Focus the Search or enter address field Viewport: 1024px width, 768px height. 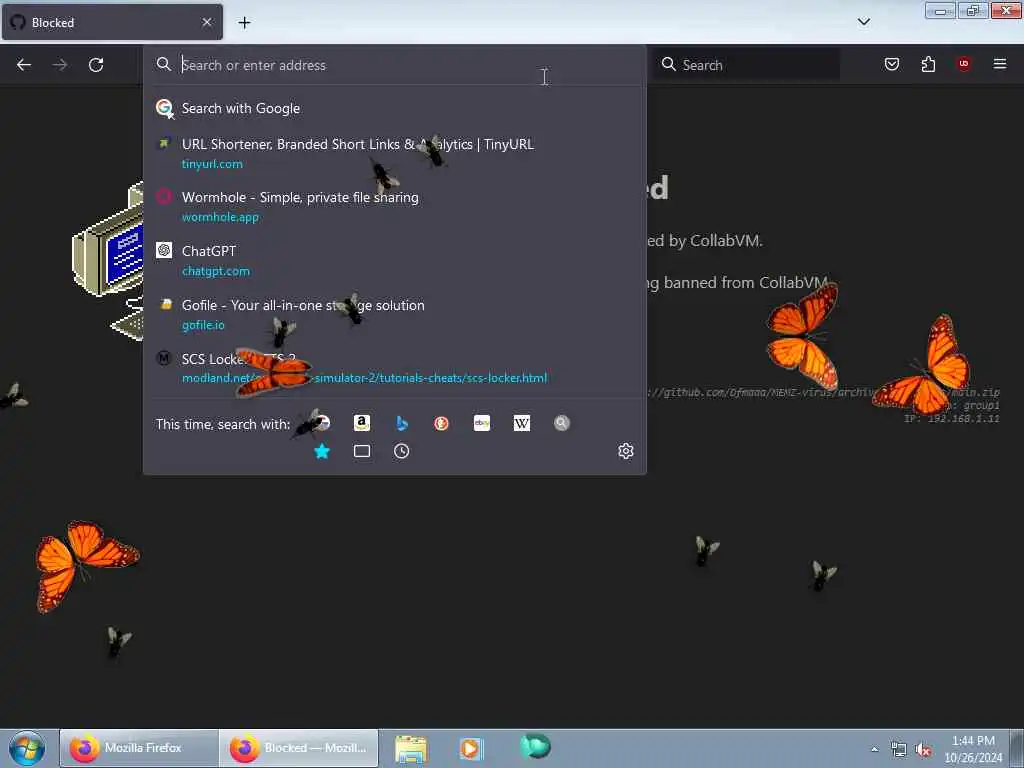coord(392,65)
